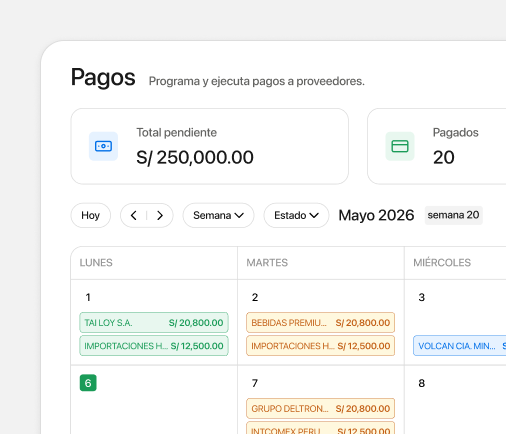Click the Pagados count of 20

point(444,157)
